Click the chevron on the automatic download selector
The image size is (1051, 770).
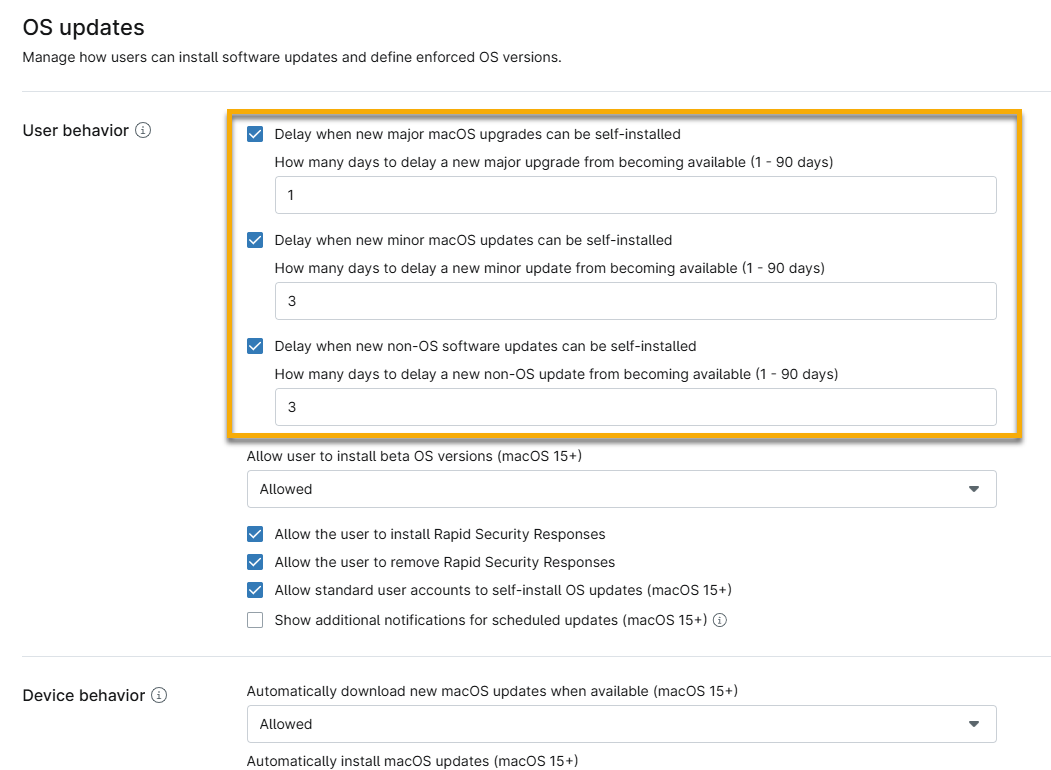973,724
